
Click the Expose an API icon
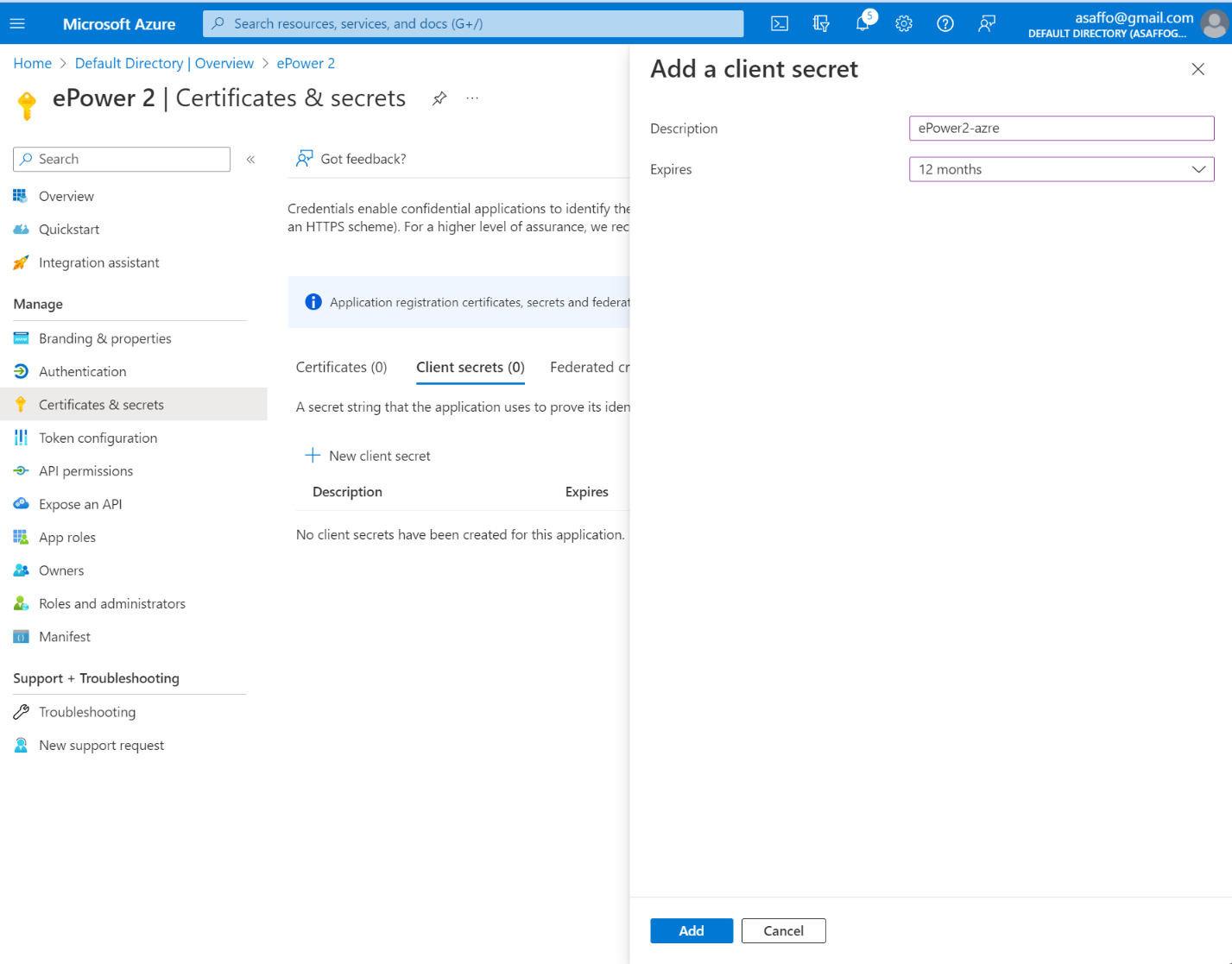point(21,504)
